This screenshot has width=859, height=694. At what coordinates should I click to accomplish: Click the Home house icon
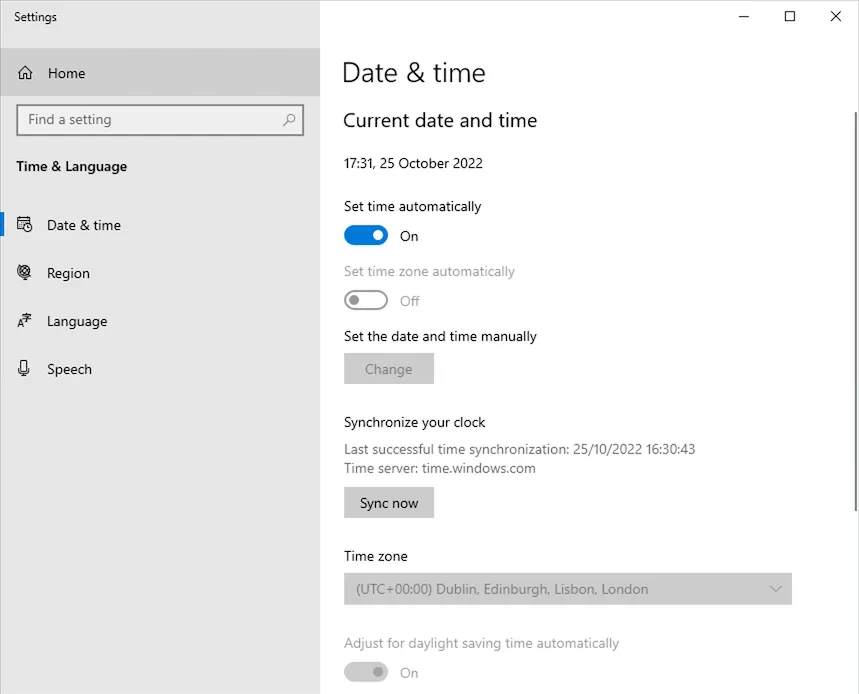25,73
